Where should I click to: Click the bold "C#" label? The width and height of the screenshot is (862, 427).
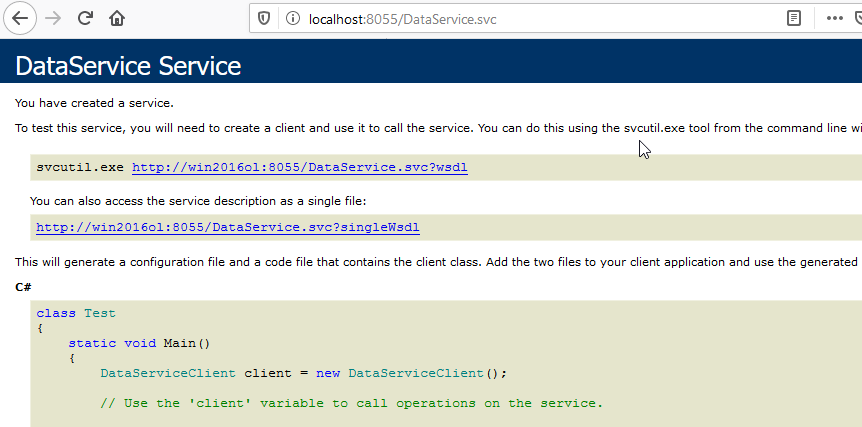click(x=23, y=288)
